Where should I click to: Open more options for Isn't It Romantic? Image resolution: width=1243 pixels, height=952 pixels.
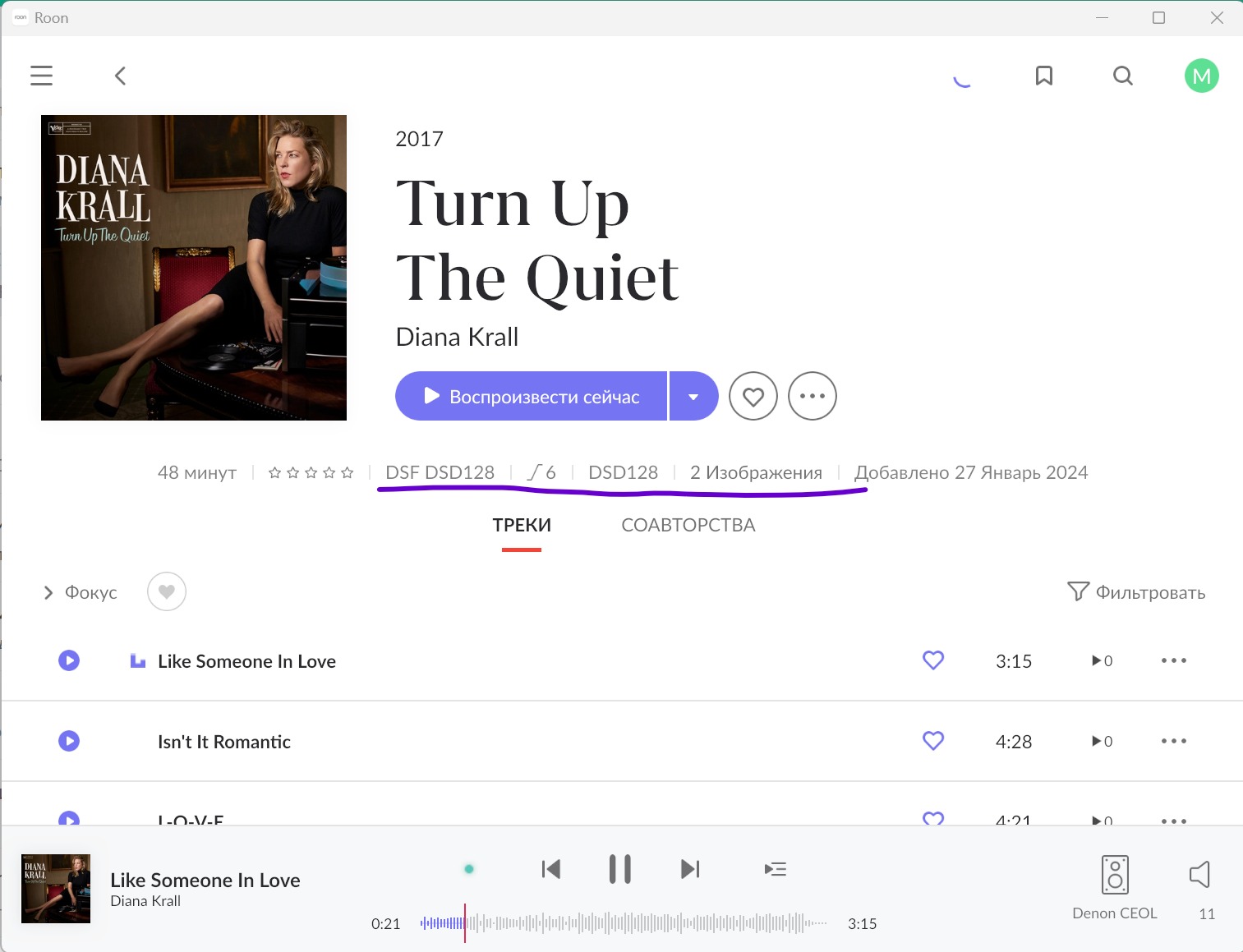click(x=1173, y=741)
